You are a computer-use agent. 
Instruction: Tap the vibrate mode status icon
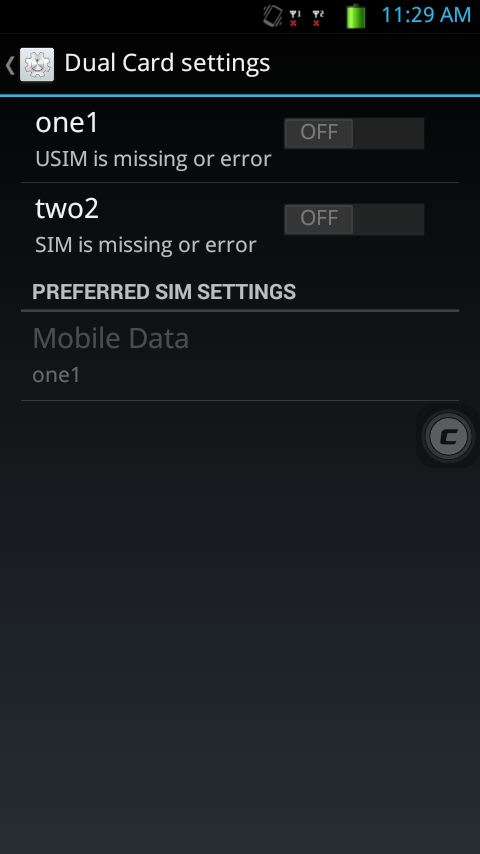coord(273,16)
